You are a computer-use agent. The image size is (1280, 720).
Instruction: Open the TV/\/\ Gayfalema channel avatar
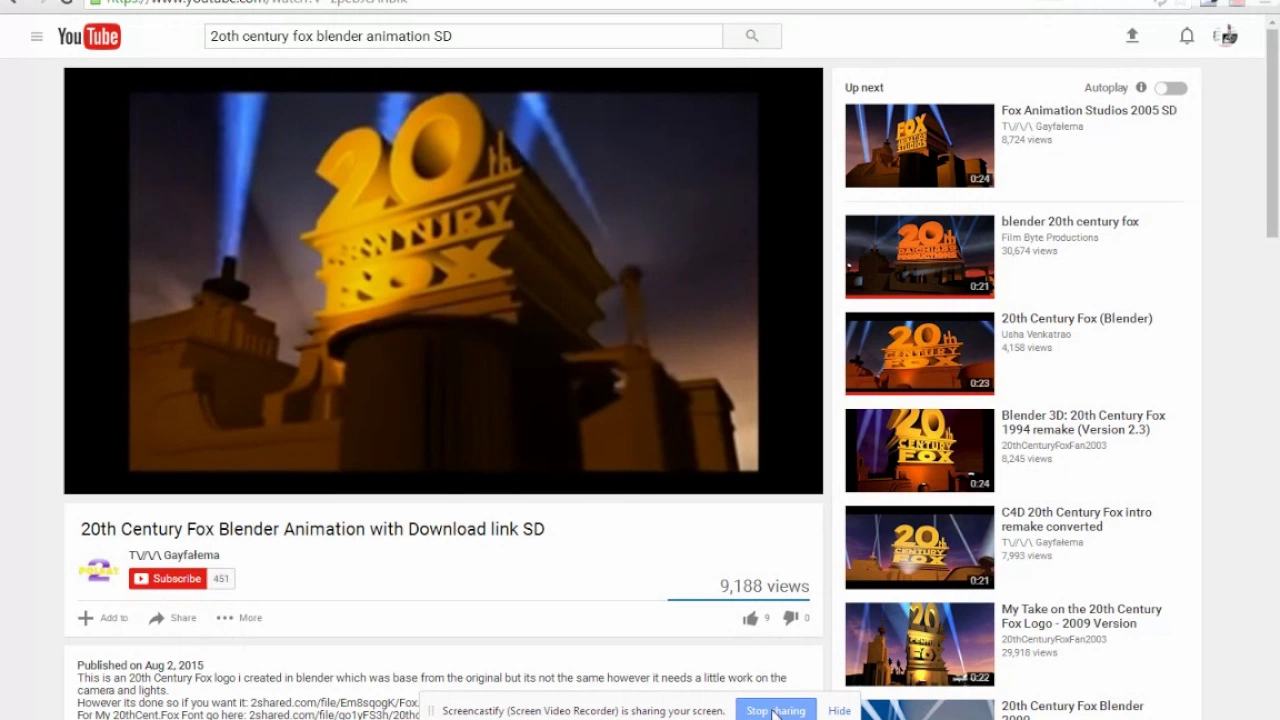click(98, 570)
